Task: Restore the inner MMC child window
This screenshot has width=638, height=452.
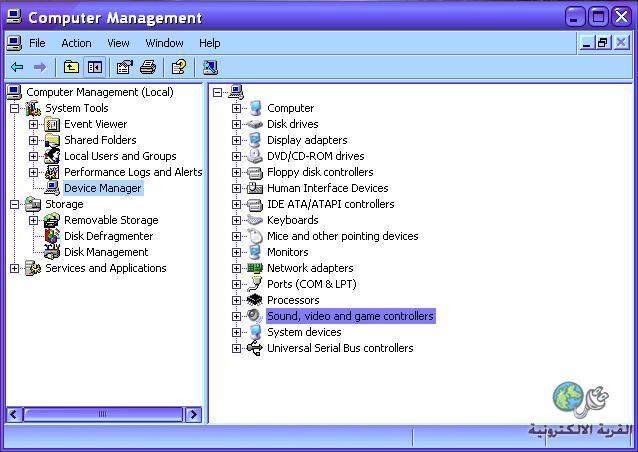Action: pos(603,43)
